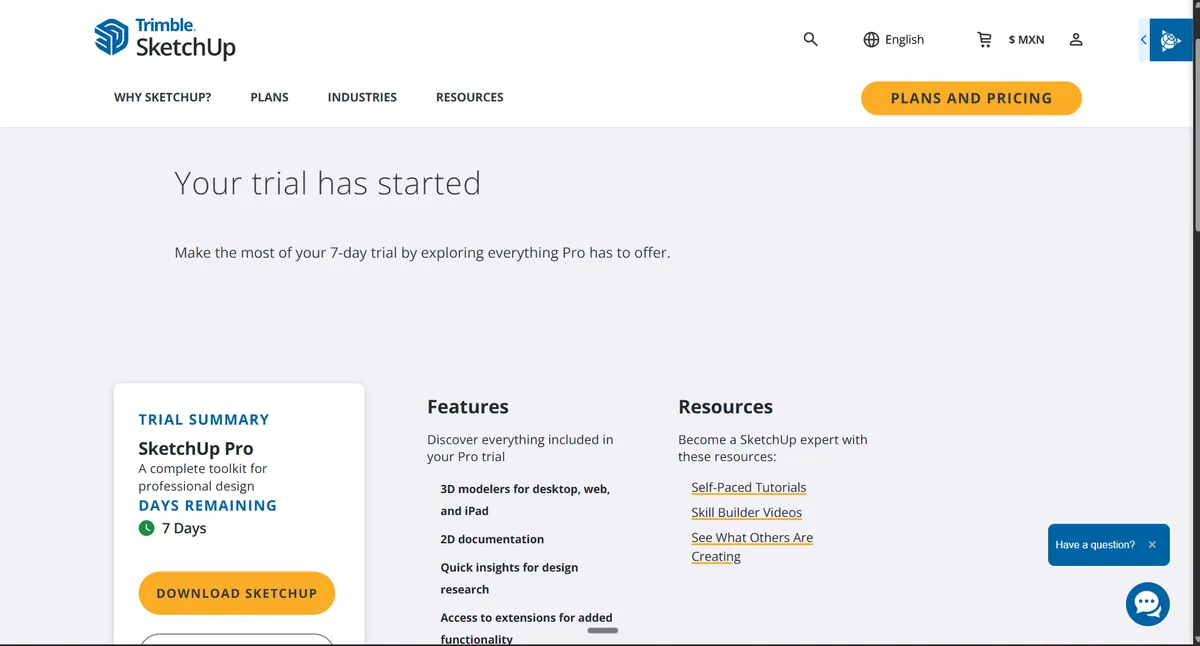Click the Features heading

(467, 407)
